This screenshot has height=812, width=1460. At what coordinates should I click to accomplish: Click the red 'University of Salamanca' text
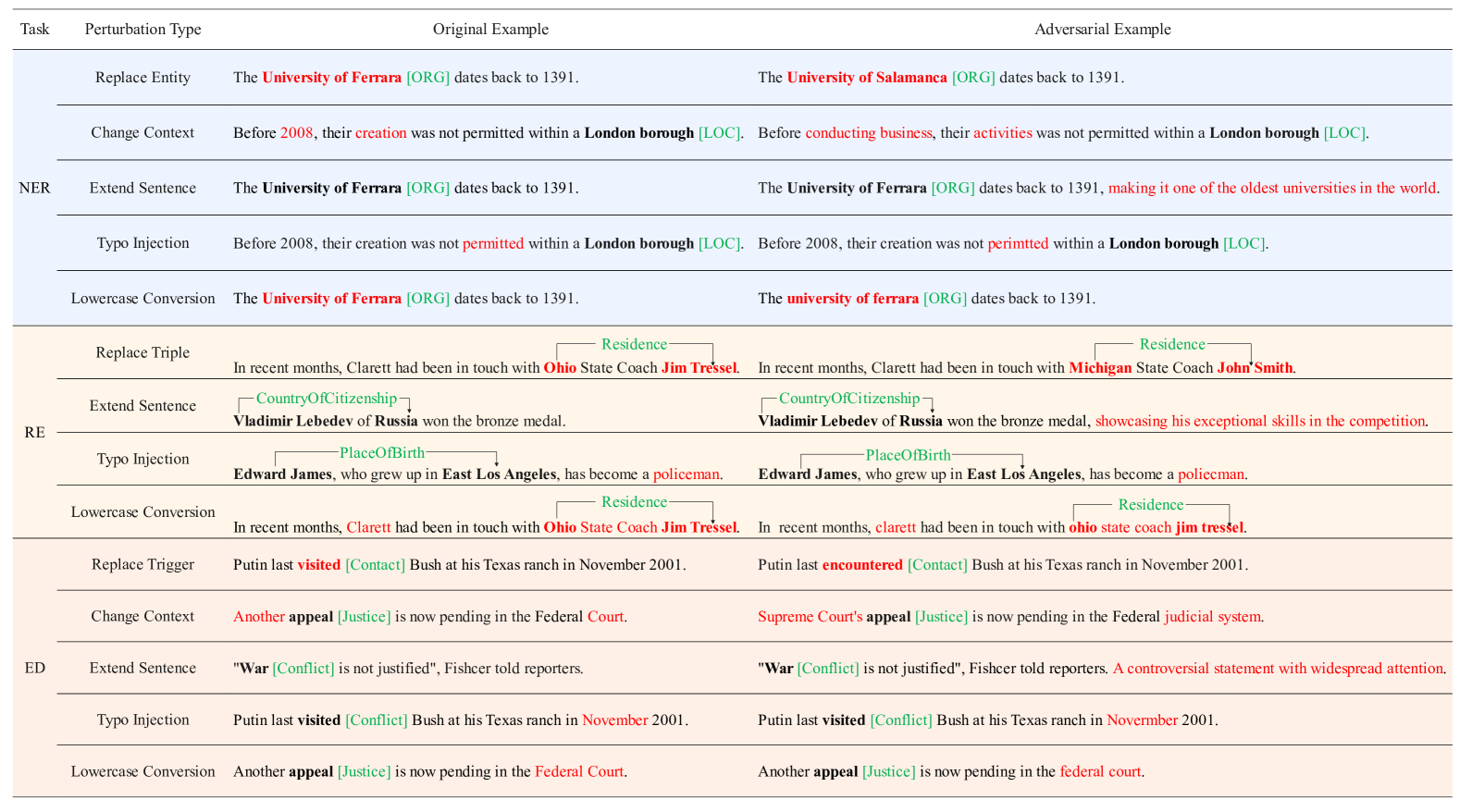(867, 78)
